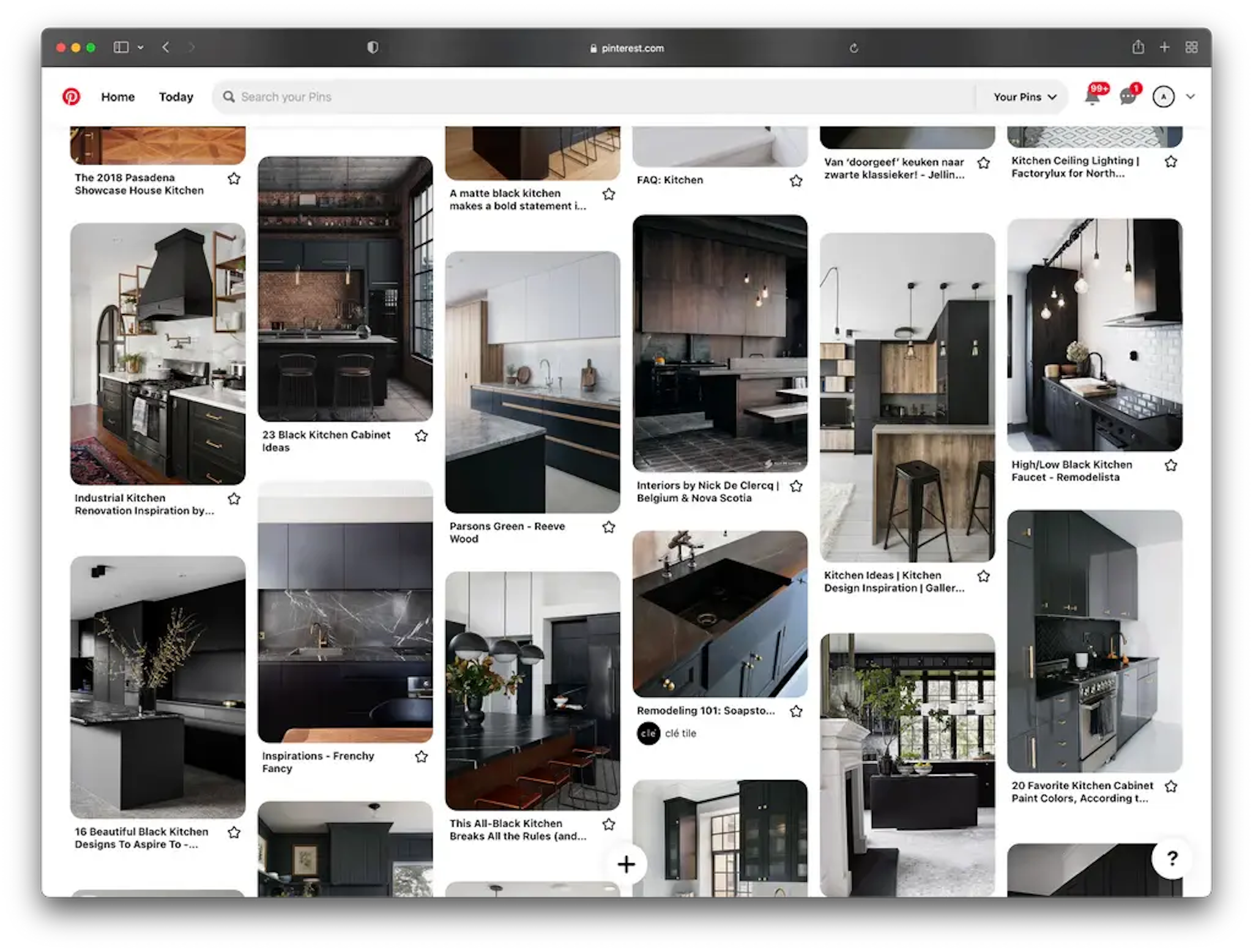1253x952 pixels.
Task: Click 'The 2018 Pasadena Showcase House Kitchen' title
Action: tap(139, 184)
